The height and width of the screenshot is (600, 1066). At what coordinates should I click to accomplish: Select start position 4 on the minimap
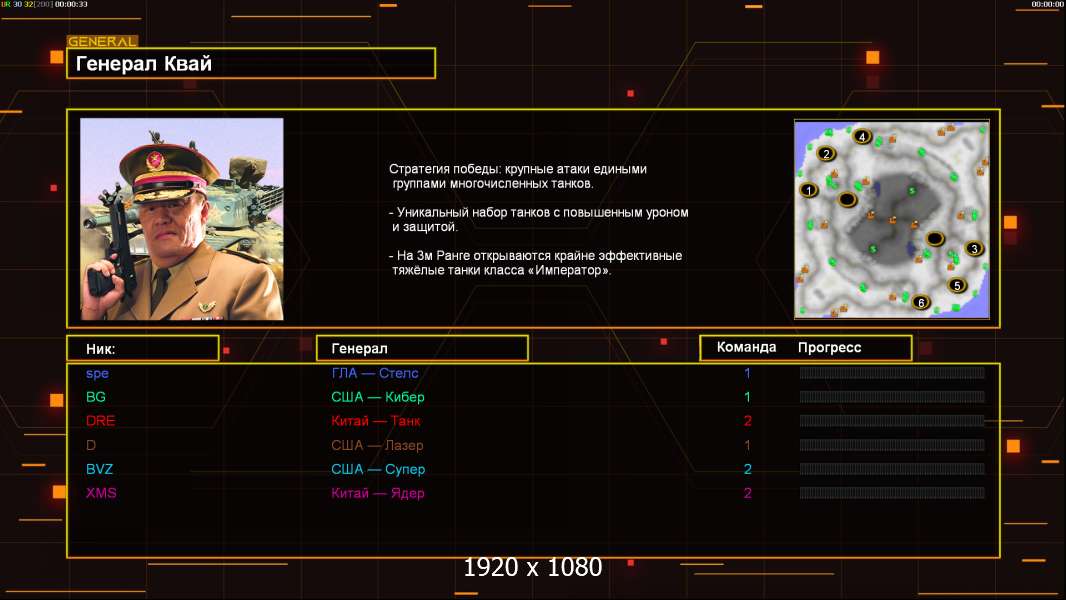pyautogui.click(x=862, y=137)
